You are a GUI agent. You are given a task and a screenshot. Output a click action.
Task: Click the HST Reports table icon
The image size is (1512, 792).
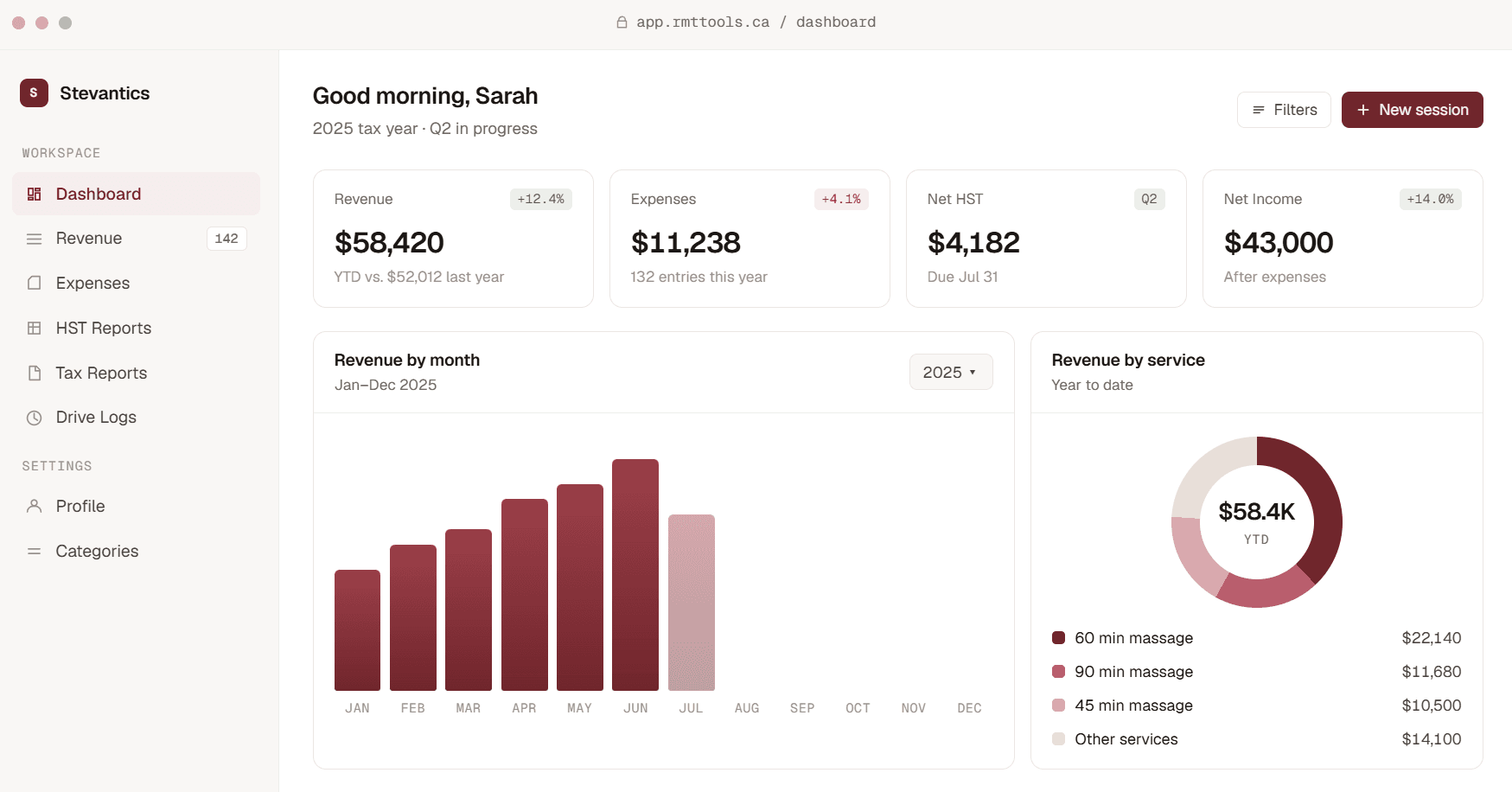tap(35, 328)
